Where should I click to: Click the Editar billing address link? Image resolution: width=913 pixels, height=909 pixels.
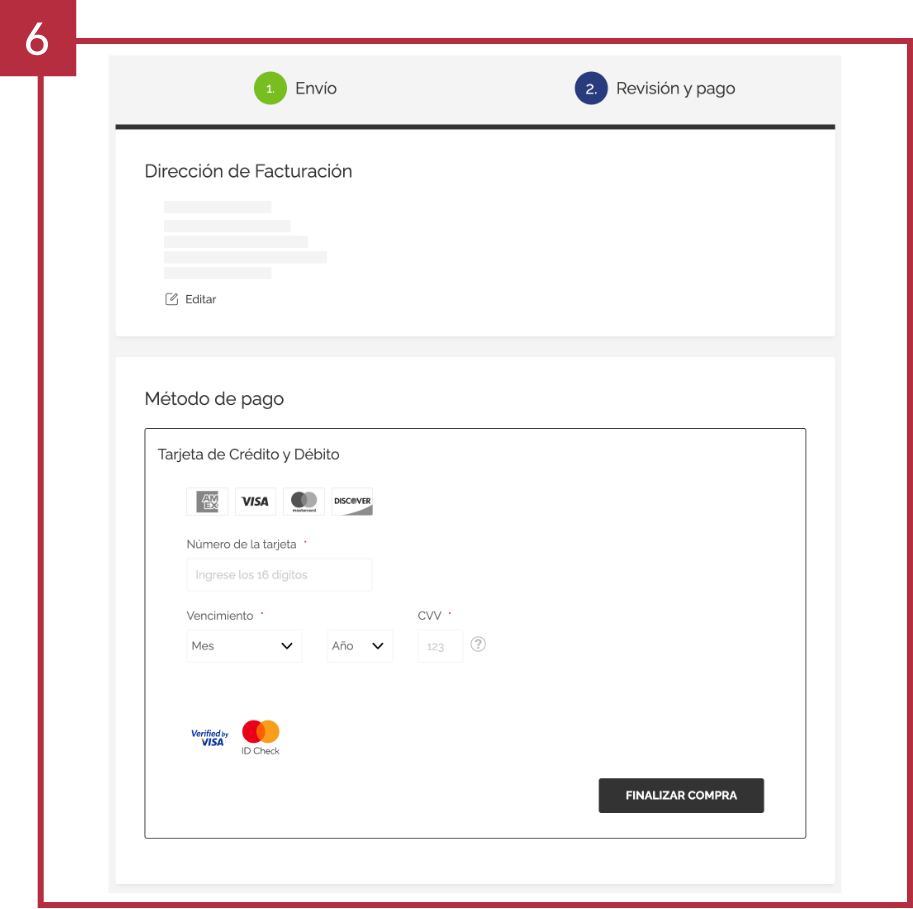(200, 299)
